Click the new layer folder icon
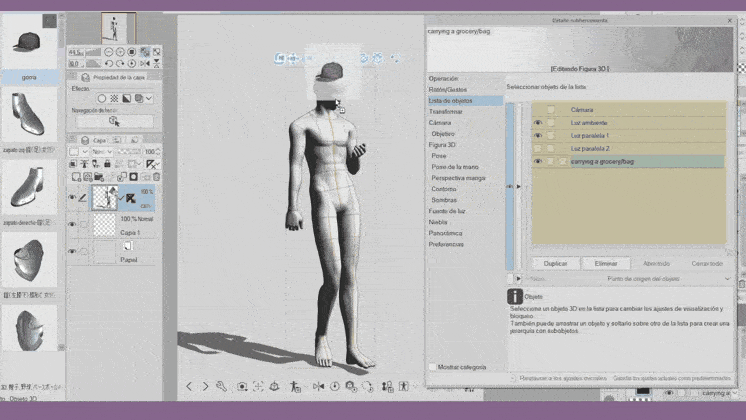Screen dimensions: 746x420 tap(99, 177)
